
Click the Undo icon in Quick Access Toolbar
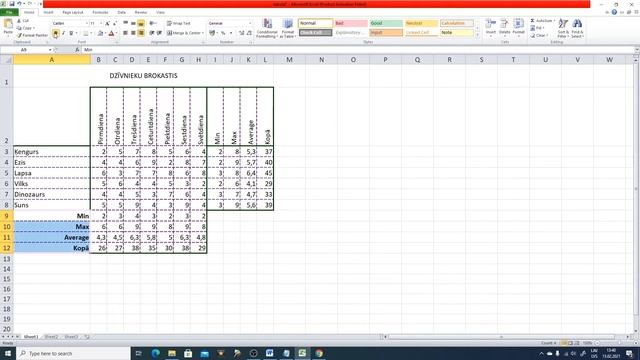(x=19, y=4)
